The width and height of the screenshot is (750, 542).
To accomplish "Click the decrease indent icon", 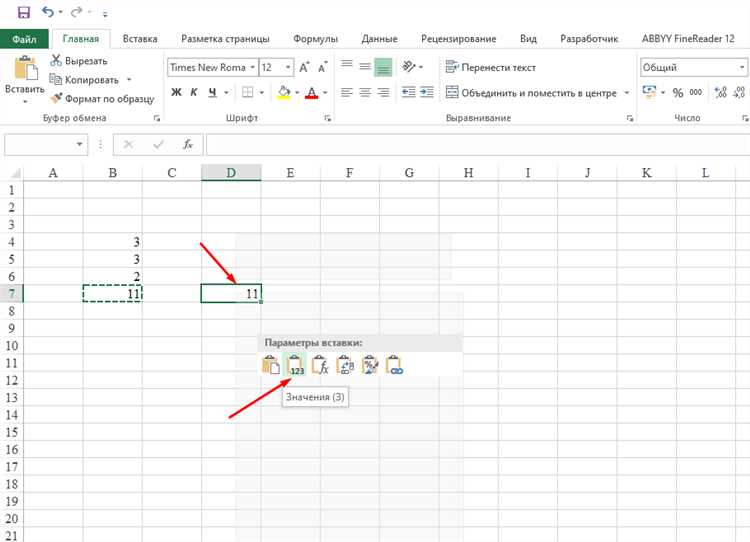I will pos(408,92).
